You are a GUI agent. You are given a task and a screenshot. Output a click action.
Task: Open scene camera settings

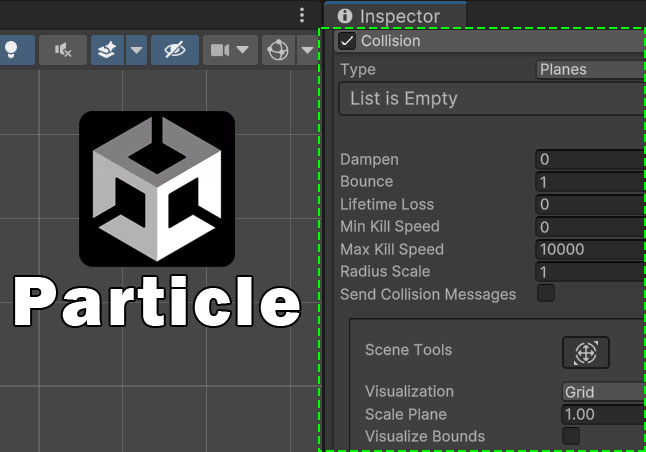(x=227, y=50)
